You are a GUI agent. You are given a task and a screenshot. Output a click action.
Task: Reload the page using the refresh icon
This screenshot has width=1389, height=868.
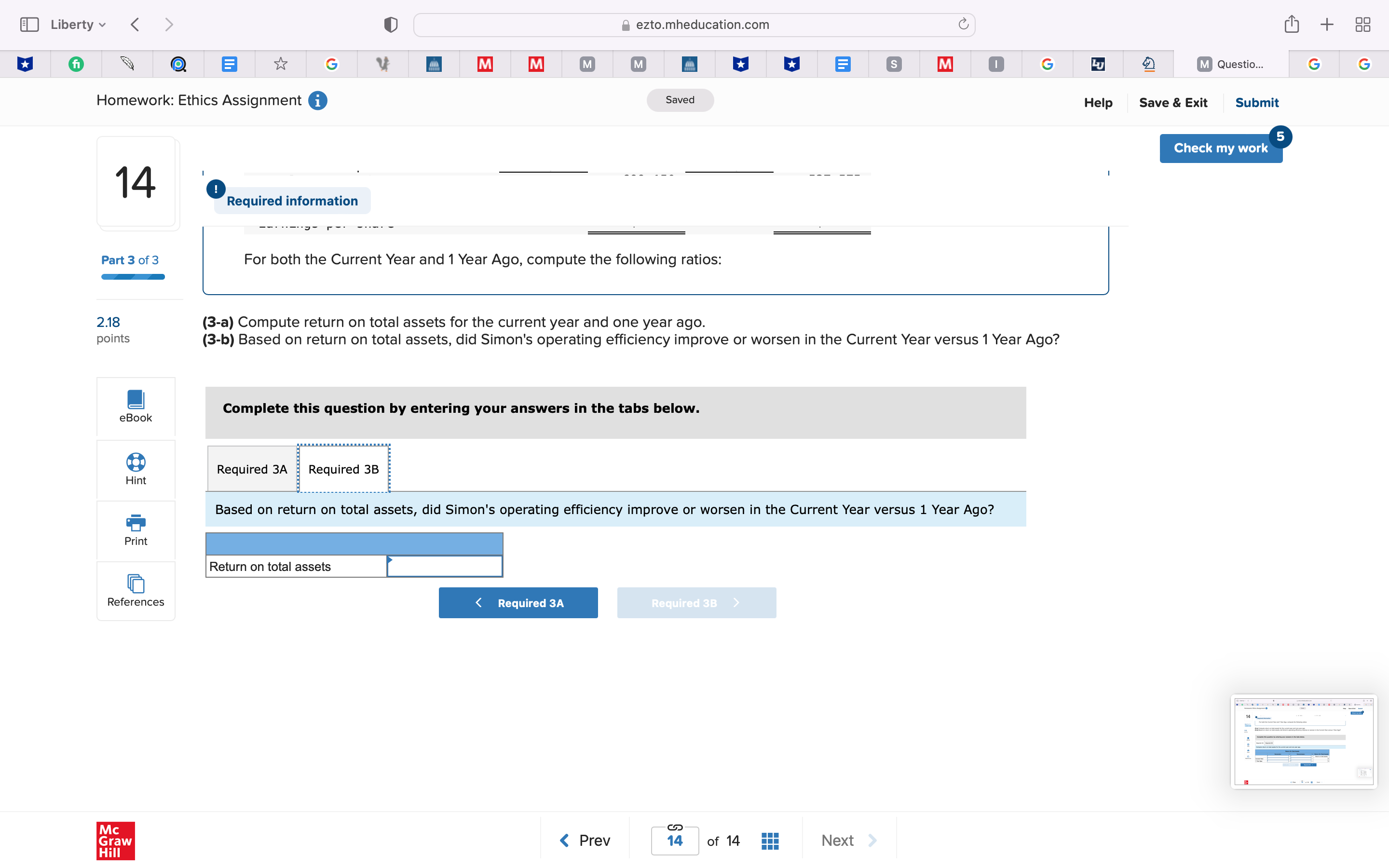pos(963,24)
